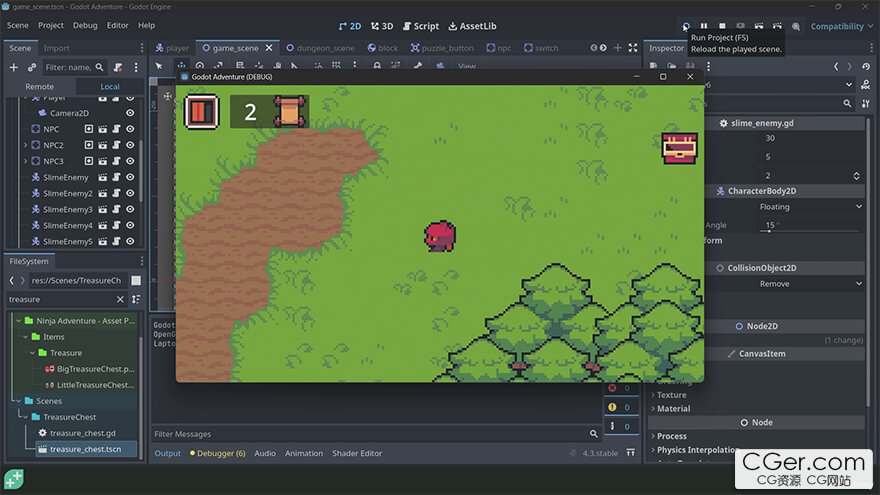Open SlimeEnemy's attached script icon
Viewport: 880px width, 495px height.
(116, 177)
